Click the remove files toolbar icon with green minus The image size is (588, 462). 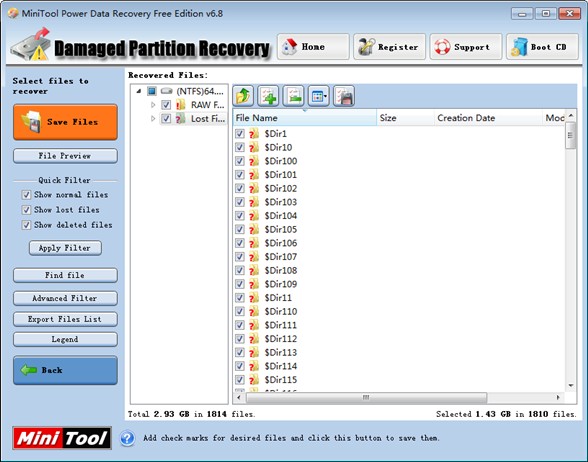pyautogui.click(x=293, y=96)
